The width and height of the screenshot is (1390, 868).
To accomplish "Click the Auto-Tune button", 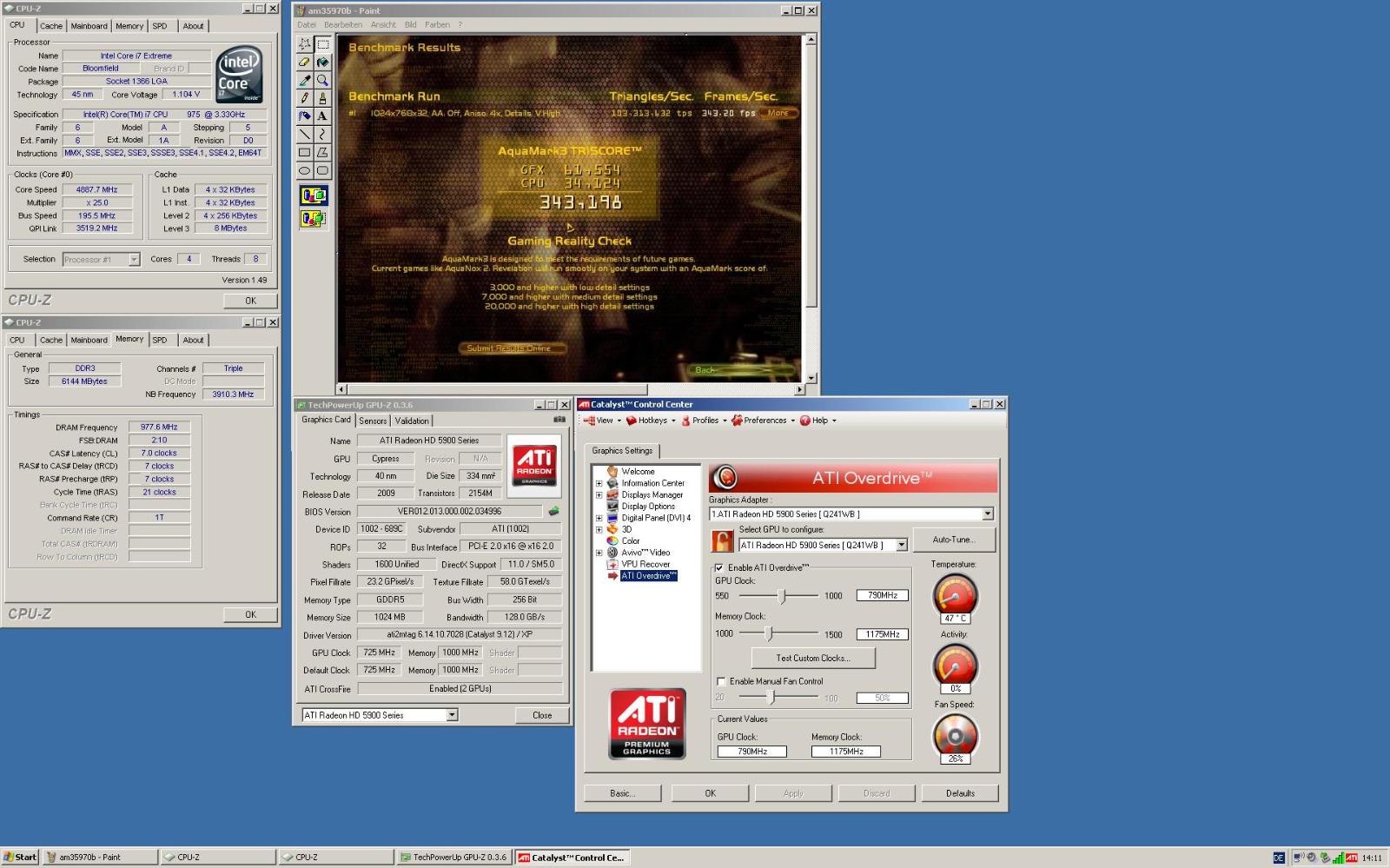I will point(954,540).
